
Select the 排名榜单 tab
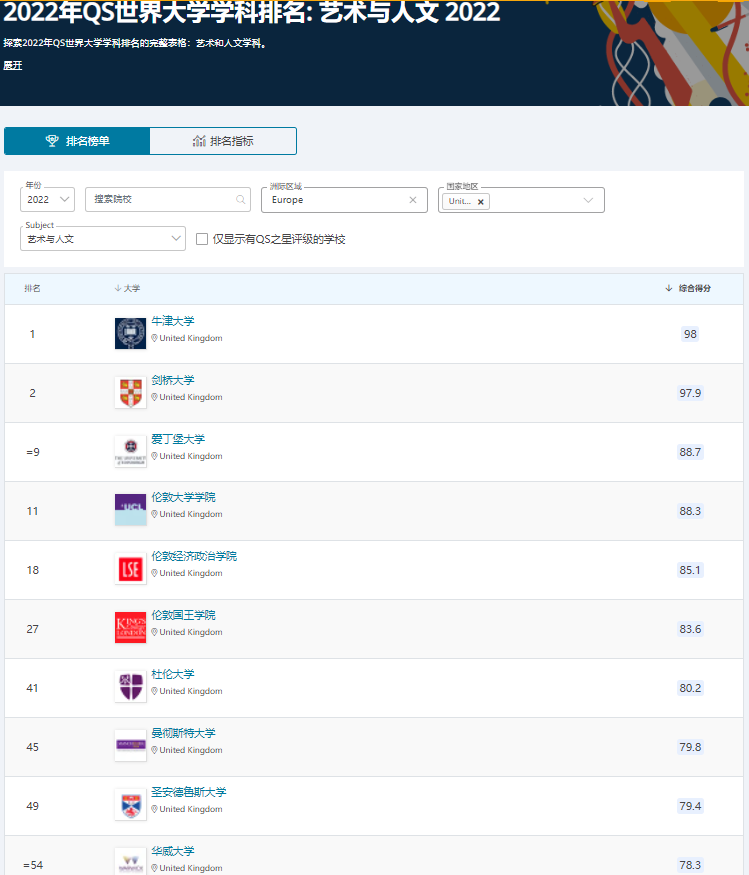click(x=77, y=141)
